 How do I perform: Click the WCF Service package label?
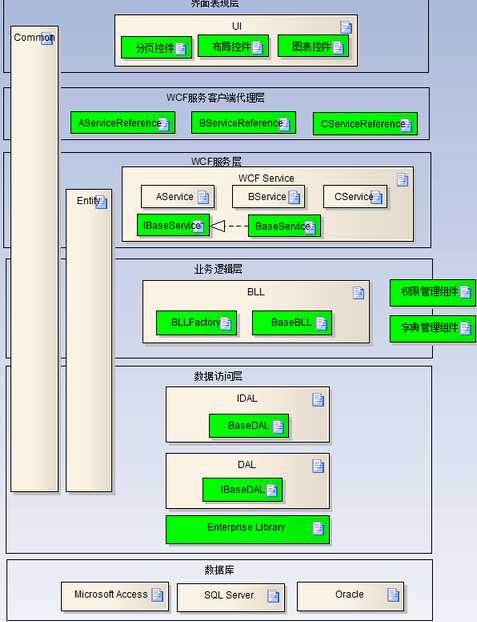[x=266, y=179]
